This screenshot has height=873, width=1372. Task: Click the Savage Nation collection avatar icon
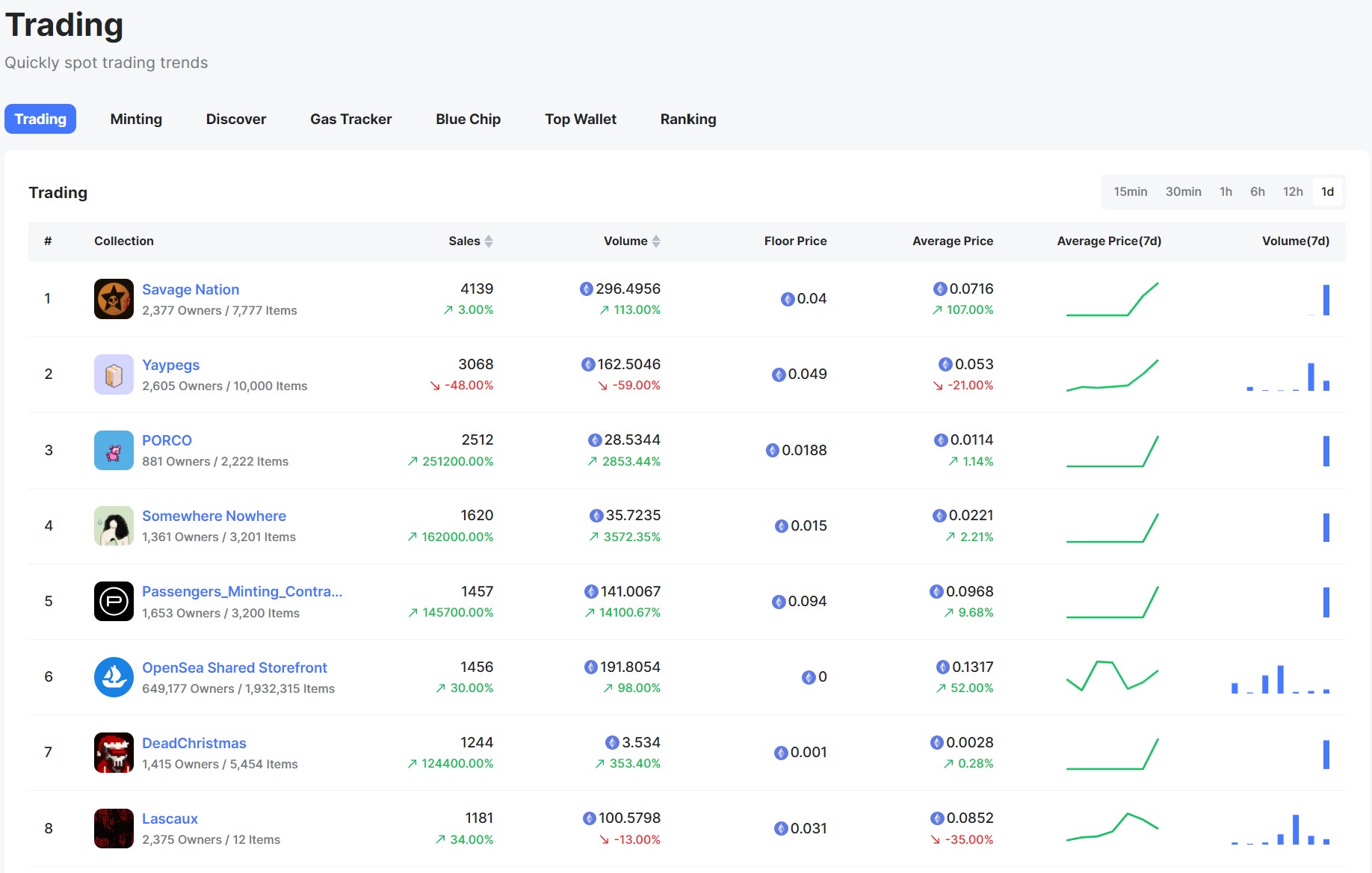coord(114,299)
